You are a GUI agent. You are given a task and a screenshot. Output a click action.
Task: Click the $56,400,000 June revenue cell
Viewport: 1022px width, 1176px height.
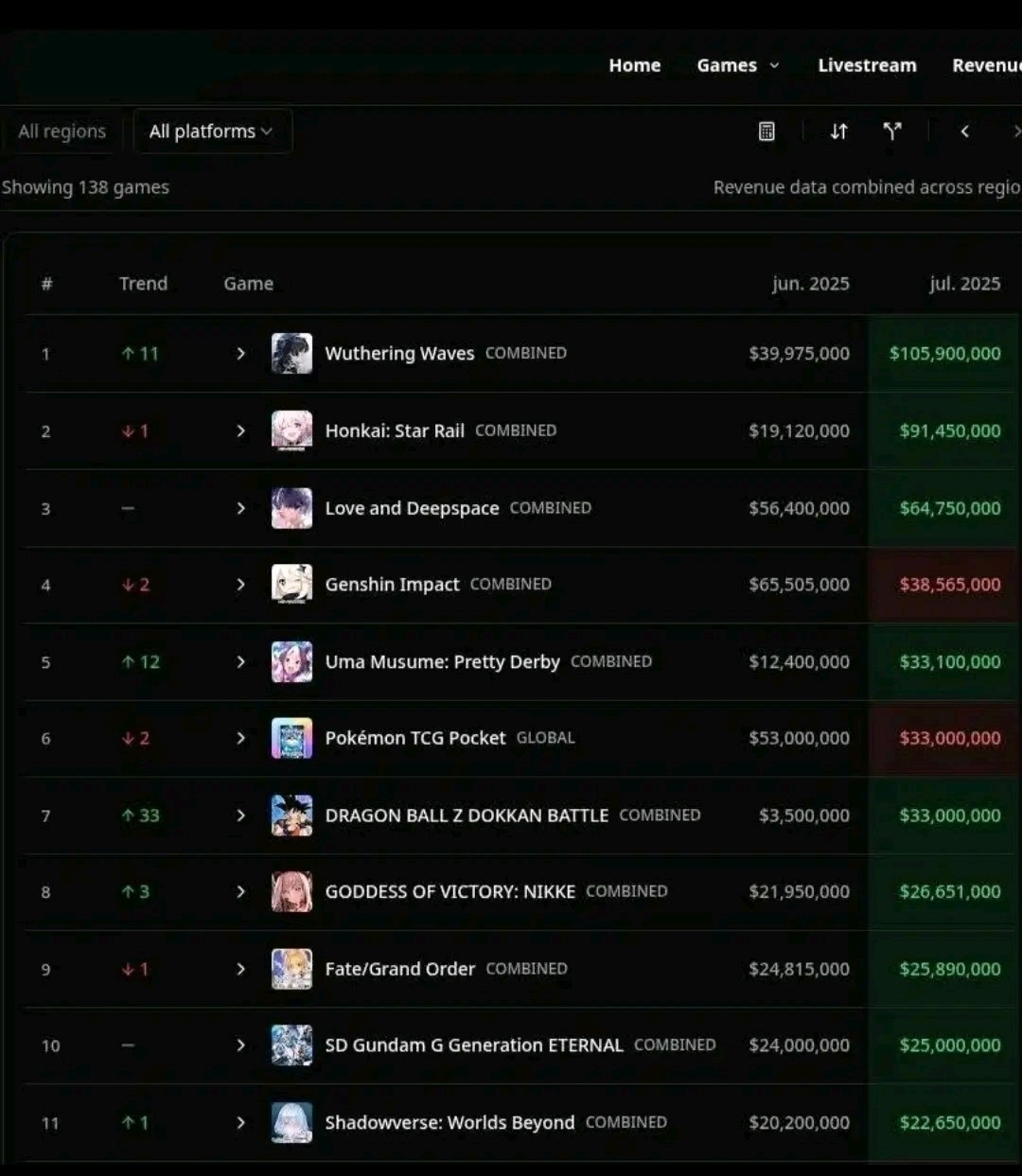[799, 508]
